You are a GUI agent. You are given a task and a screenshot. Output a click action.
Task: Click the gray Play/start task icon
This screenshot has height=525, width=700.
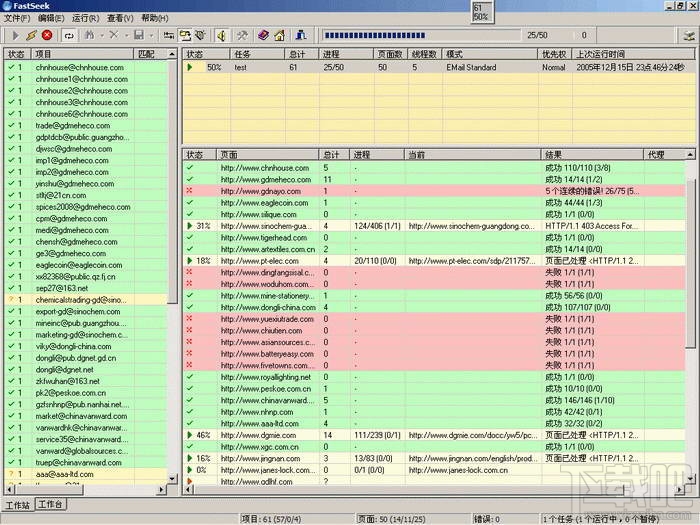tap(15, 35)
